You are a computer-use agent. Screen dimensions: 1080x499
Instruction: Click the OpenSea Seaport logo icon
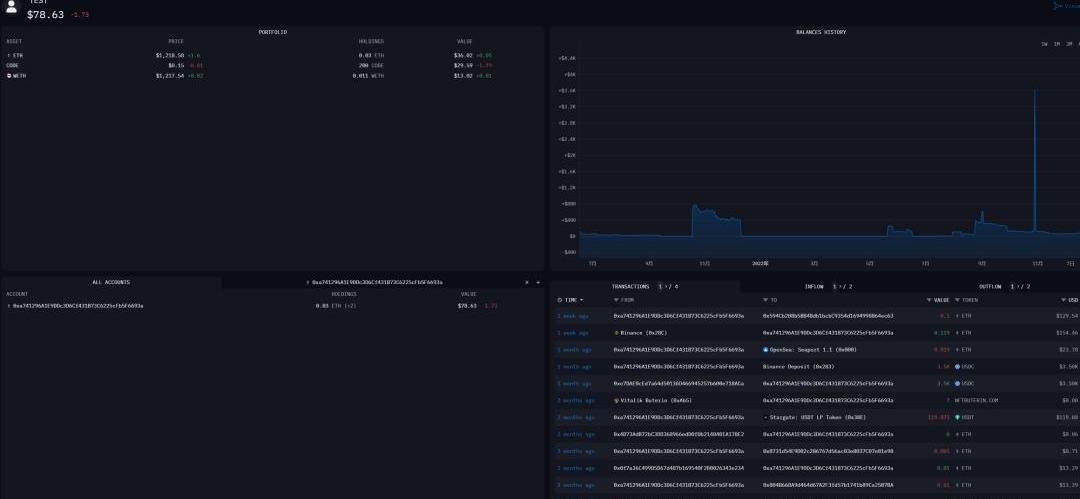(765, 350)
